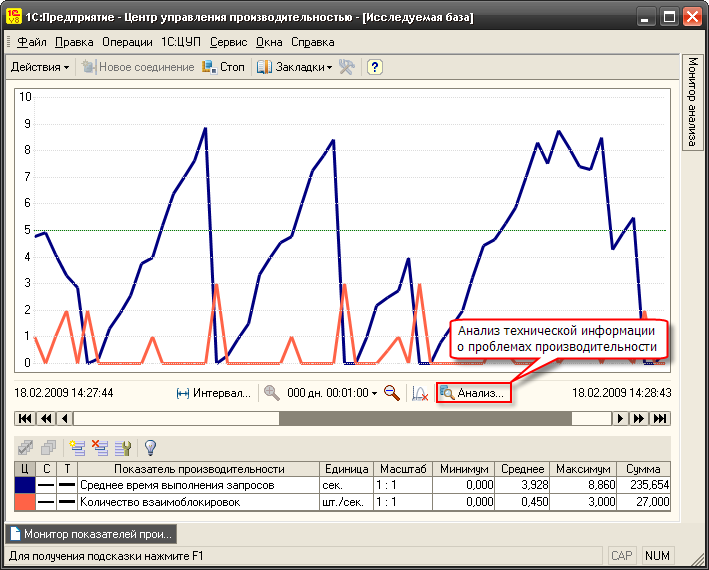
Task: Click the Стоп button
Action: (223, 67)
